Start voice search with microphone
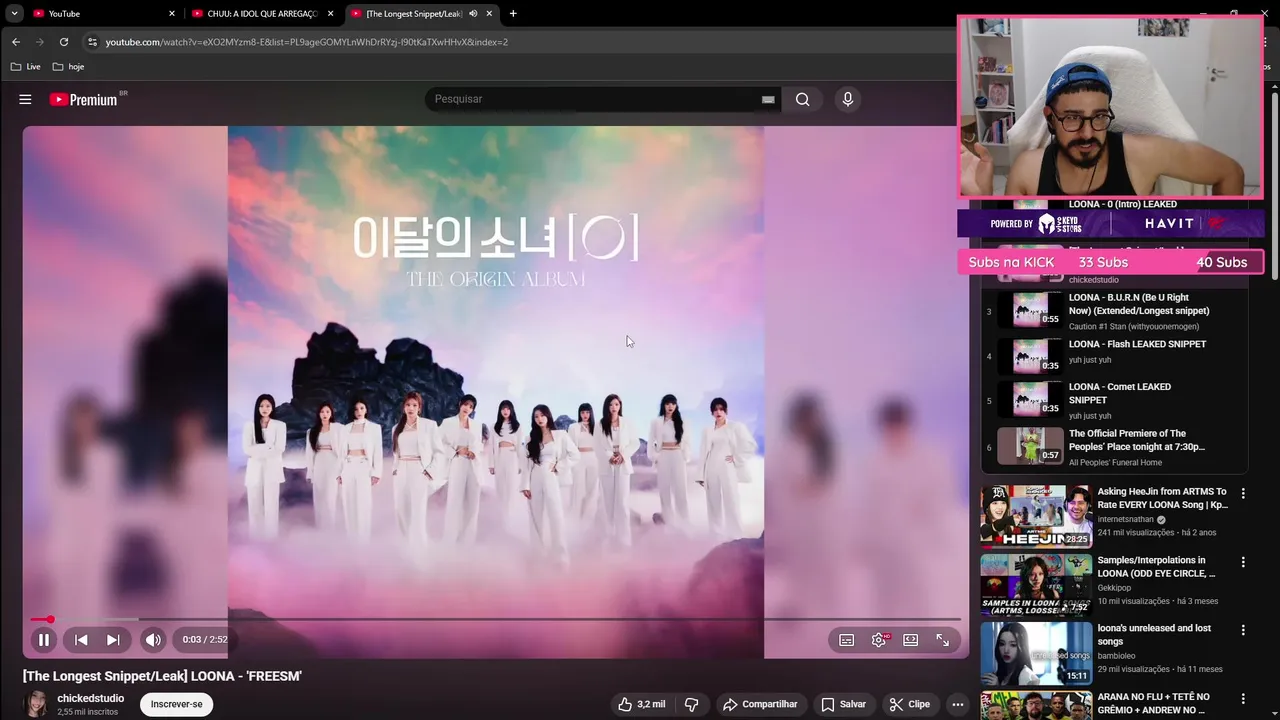The width and height of the screenshot is (1280, 720). pos(847,99)
